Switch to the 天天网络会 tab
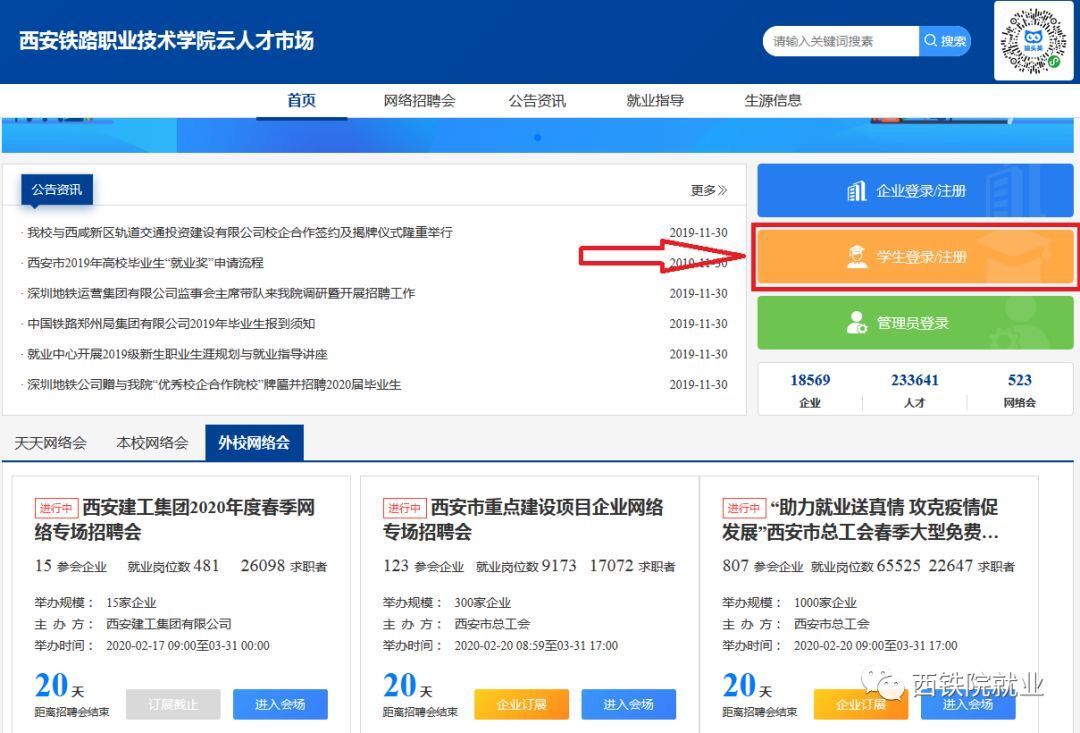The image size is (1080, 733). pos(50,442)
